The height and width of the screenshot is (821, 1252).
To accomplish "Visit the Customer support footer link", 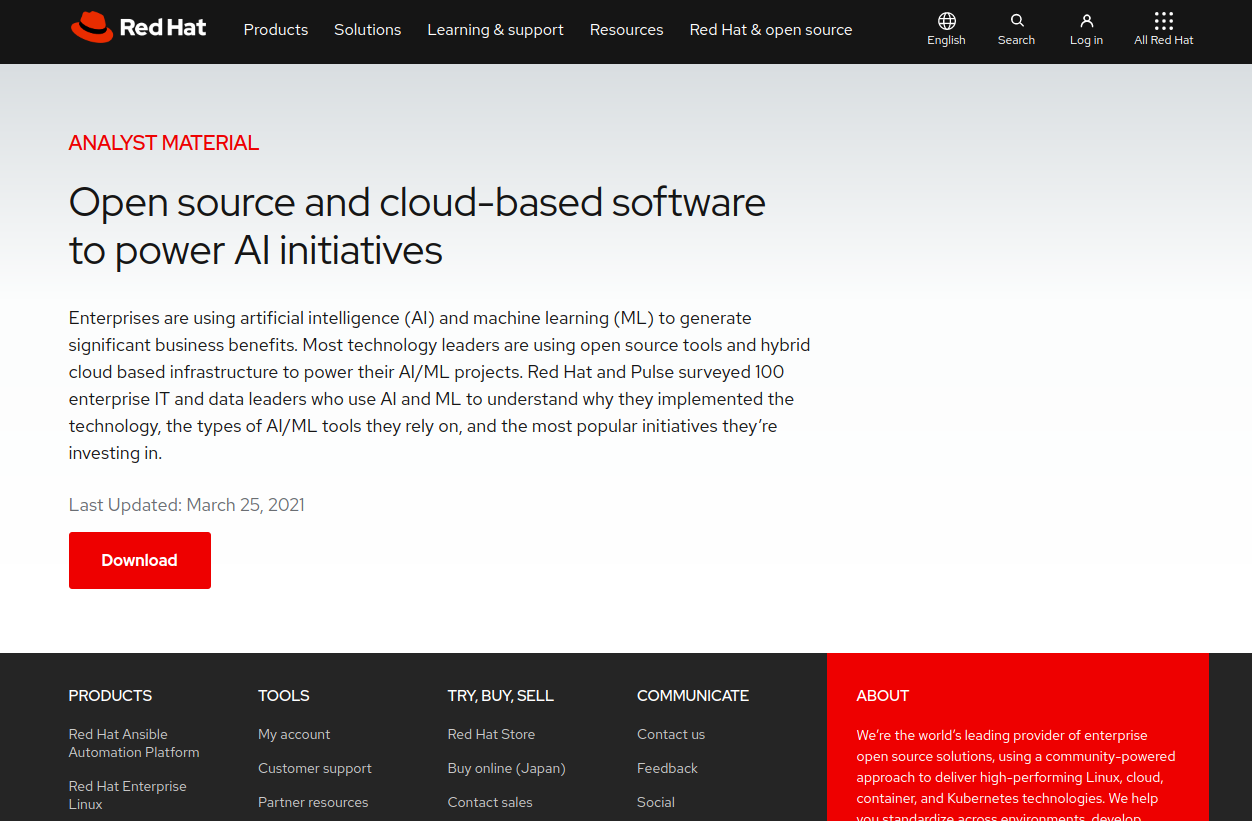I will pyautogui.click(x=314, y=768).
